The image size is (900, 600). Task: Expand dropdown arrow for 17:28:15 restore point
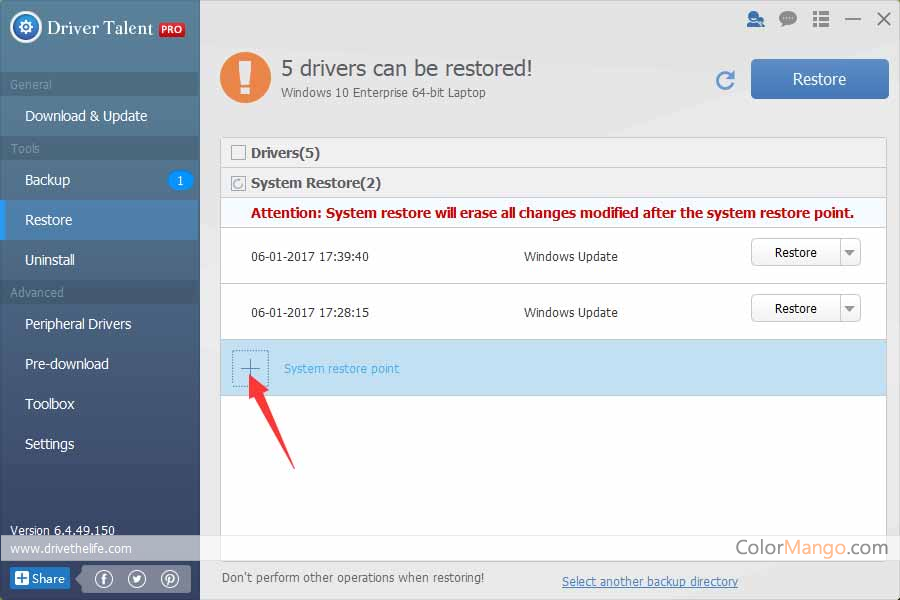tap(850, 309)
